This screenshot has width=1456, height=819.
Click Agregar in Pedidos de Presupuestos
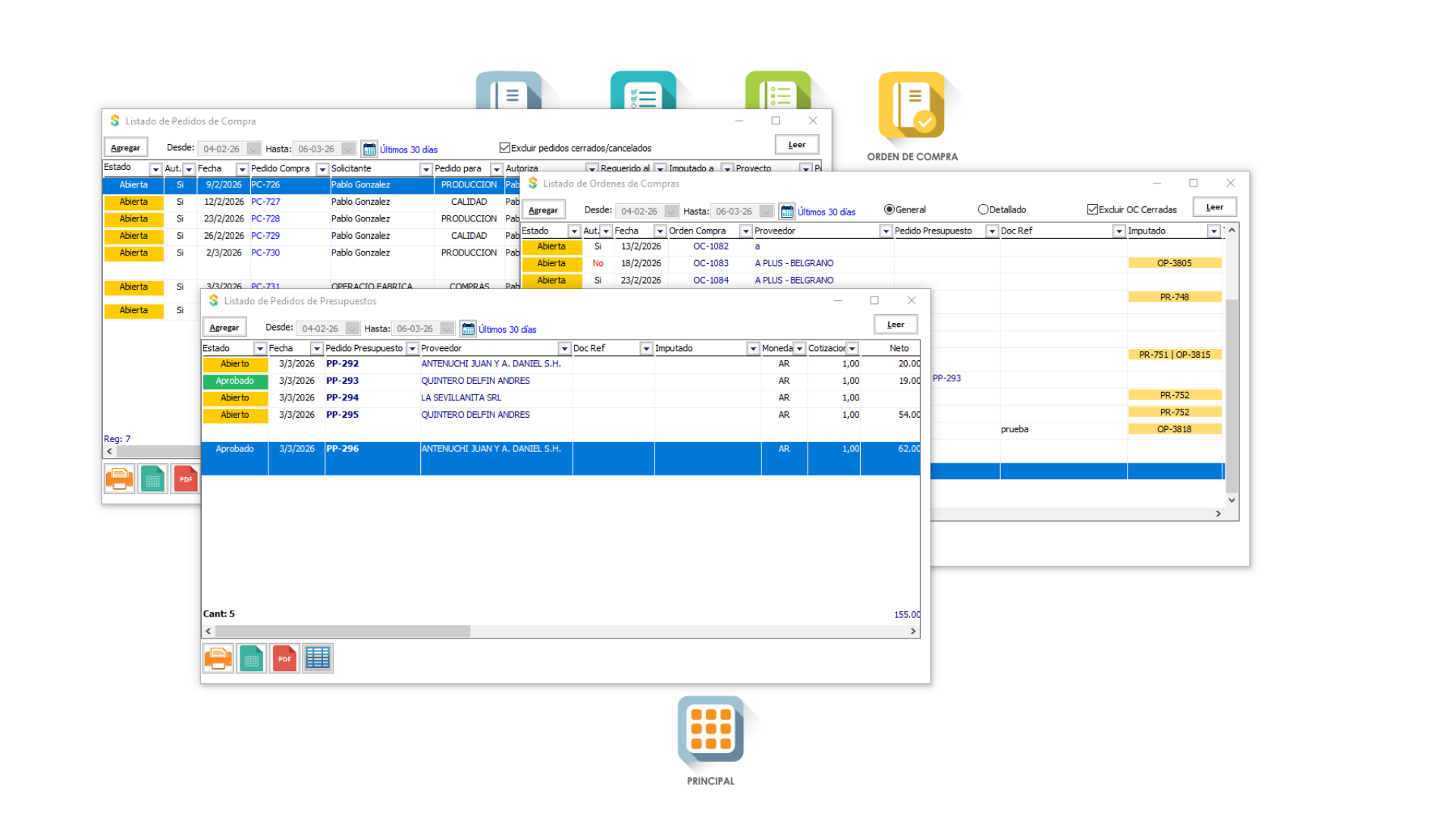[224, 328]
